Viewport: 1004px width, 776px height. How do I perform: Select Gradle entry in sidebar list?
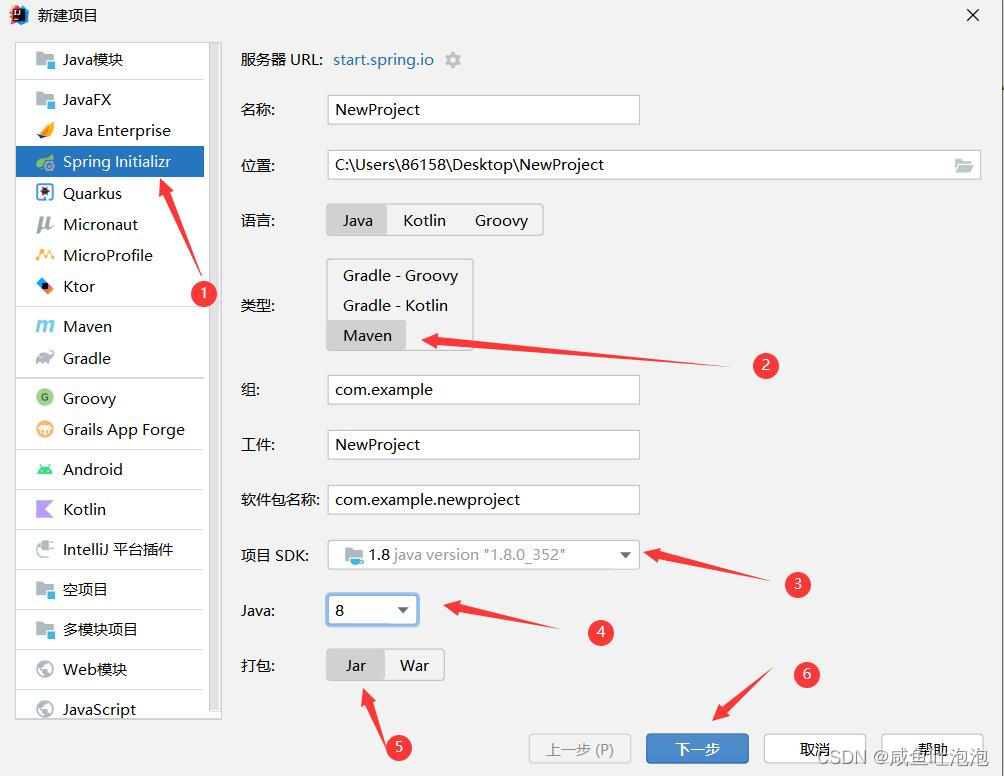(110, 358)
